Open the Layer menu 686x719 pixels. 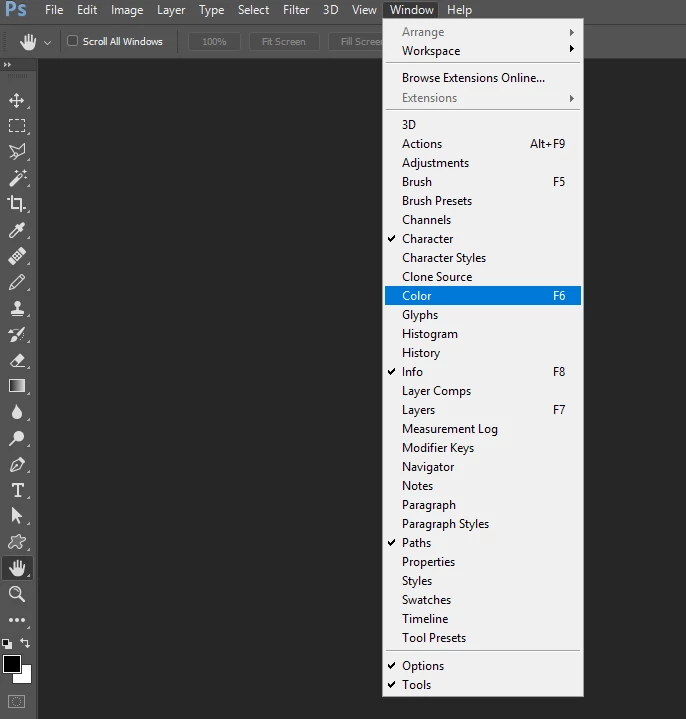(171, 10)
